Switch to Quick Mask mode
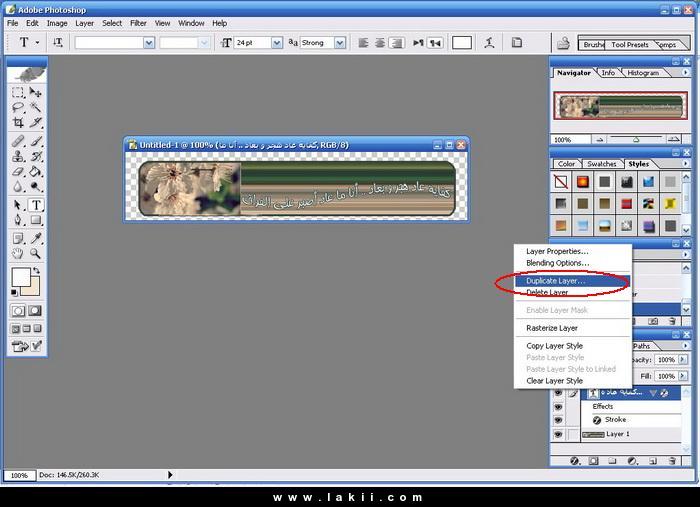The image size is (700, 507). pyautogui.click(x=35, y=311)
